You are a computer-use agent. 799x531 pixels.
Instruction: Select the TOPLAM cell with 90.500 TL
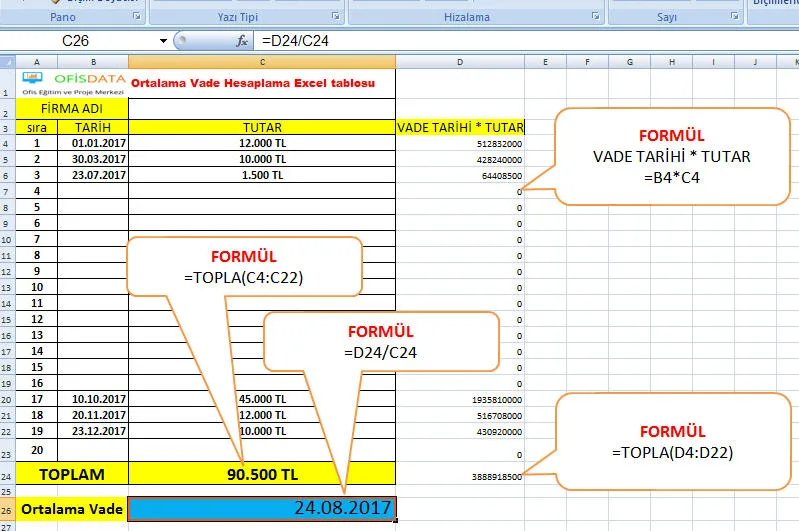click(262, 473)
